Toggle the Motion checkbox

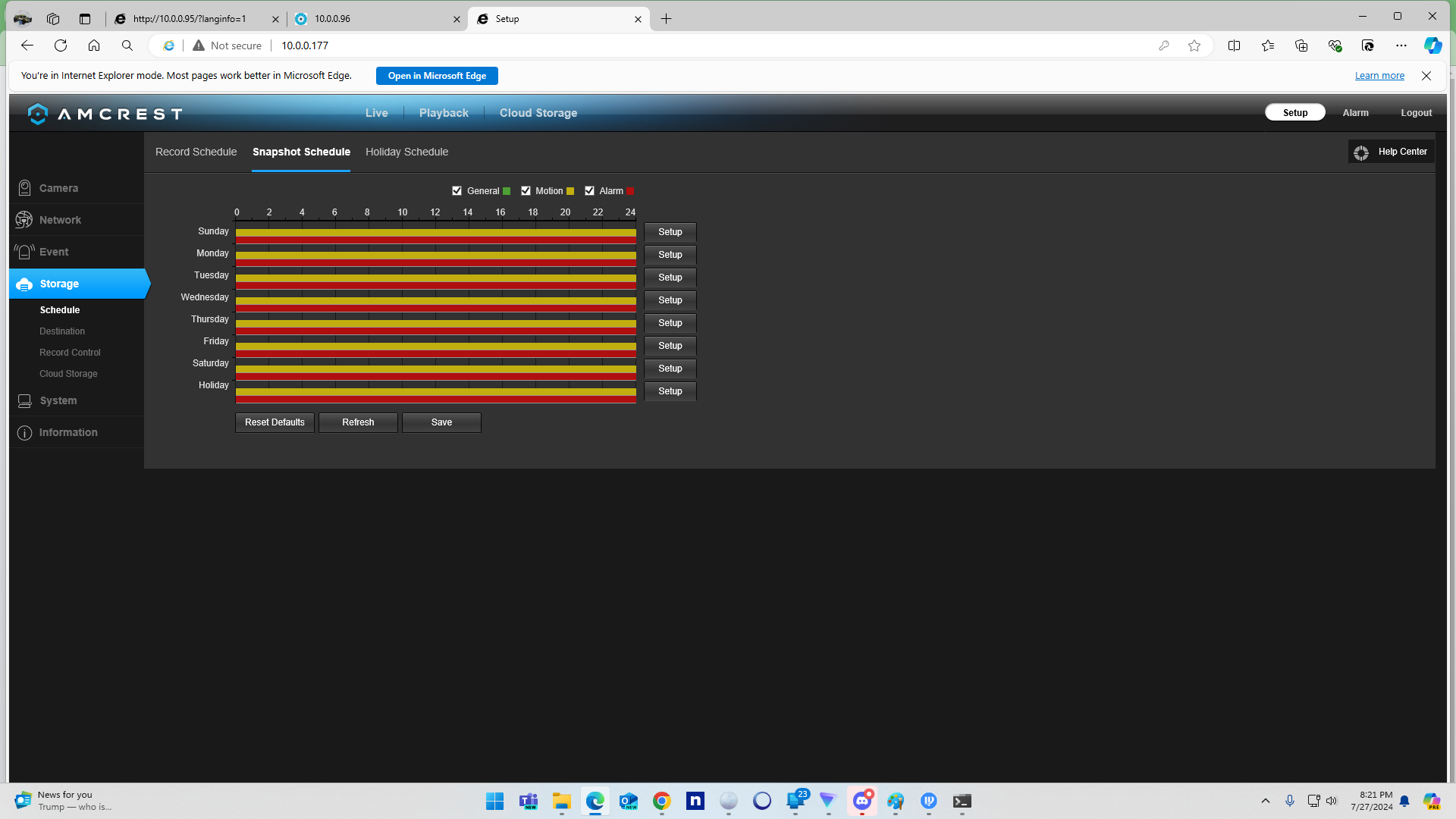[x=526, y=191]
